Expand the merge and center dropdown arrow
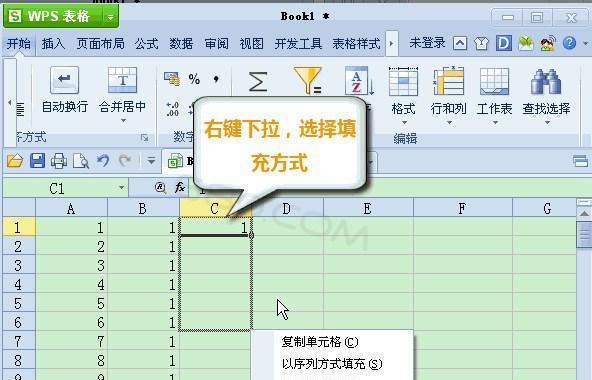The image size is (592, 380). tap(123, 121)
